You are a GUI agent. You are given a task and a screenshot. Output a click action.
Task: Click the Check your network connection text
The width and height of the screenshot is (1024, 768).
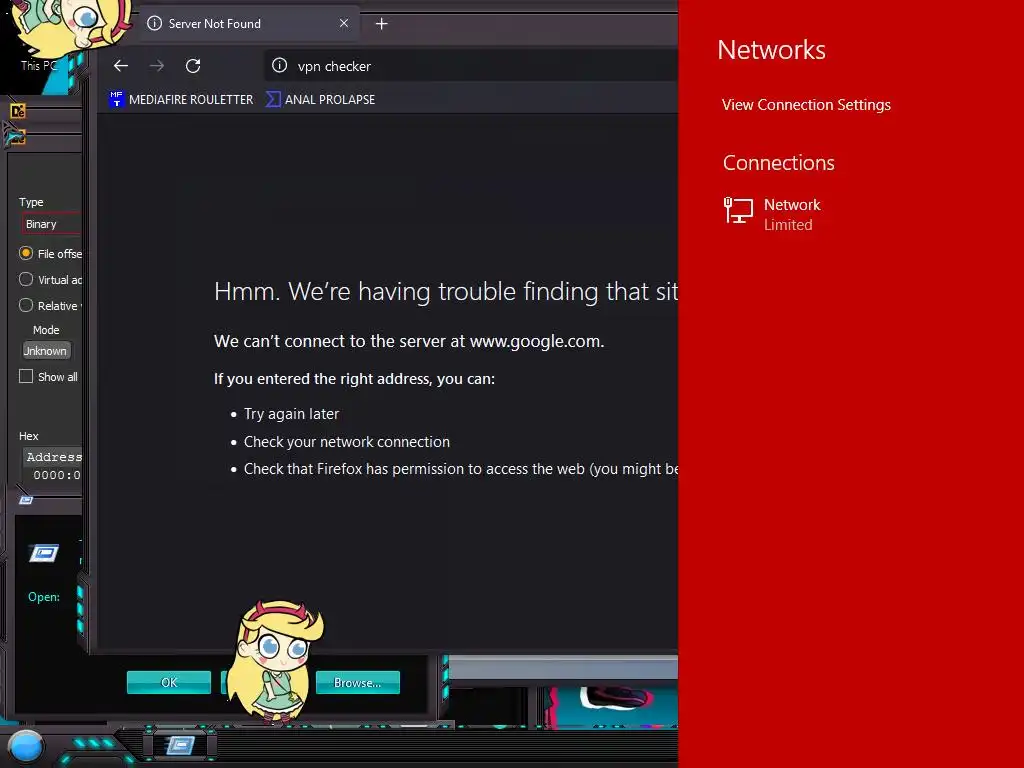click(x=347, y=442)
